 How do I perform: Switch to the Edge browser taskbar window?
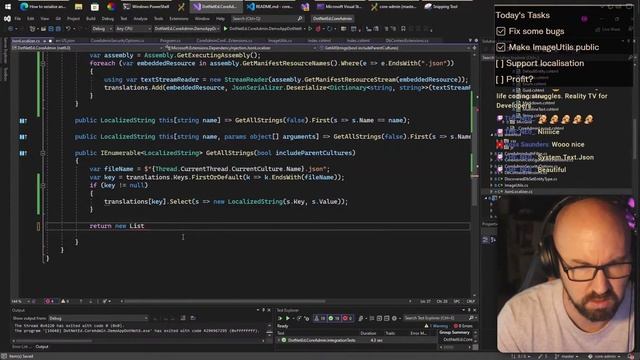click(x=43, y=7)
